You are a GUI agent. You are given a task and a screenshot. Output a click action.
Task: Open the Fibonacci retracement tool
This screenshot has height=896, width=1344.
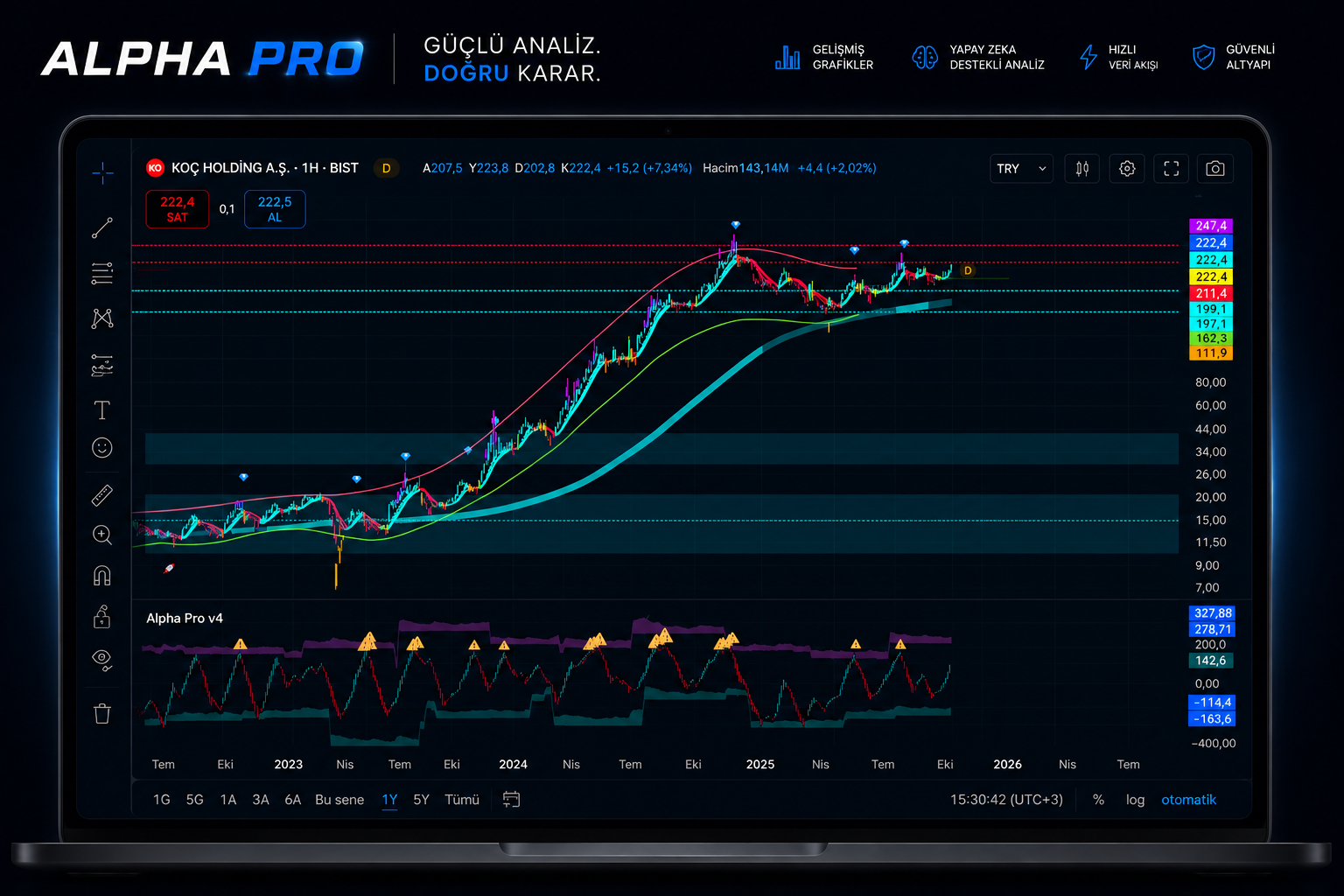tap(102, 274)
